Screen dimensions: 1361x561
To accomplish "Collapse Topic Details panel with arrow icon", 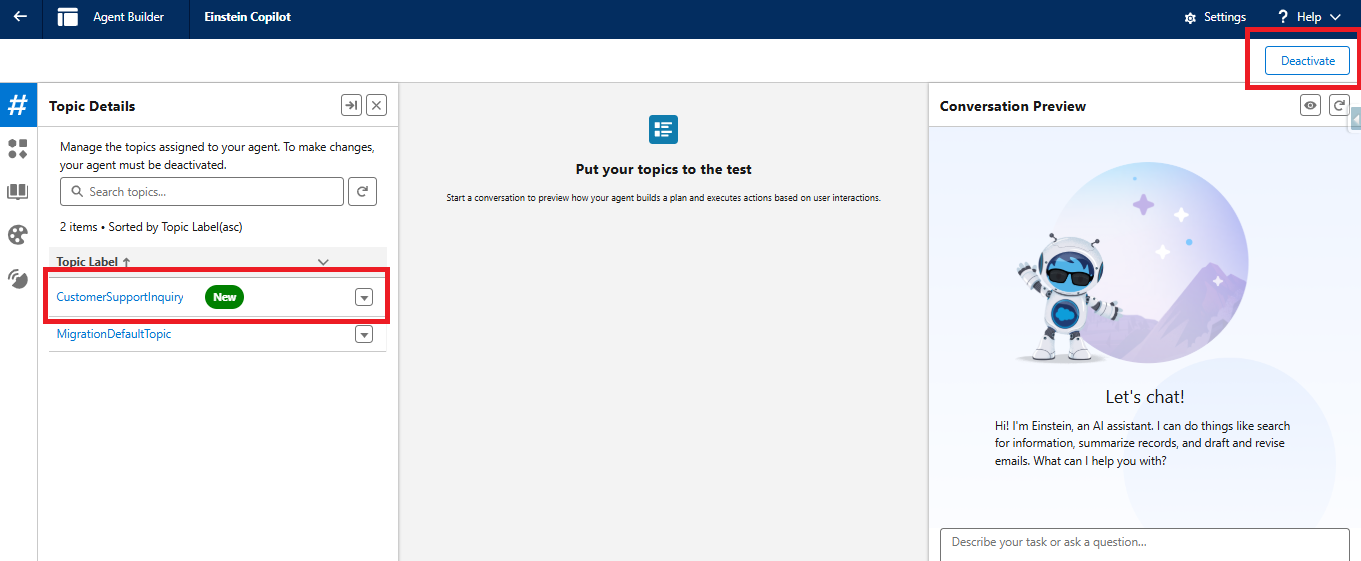I will tap(351, 105).
